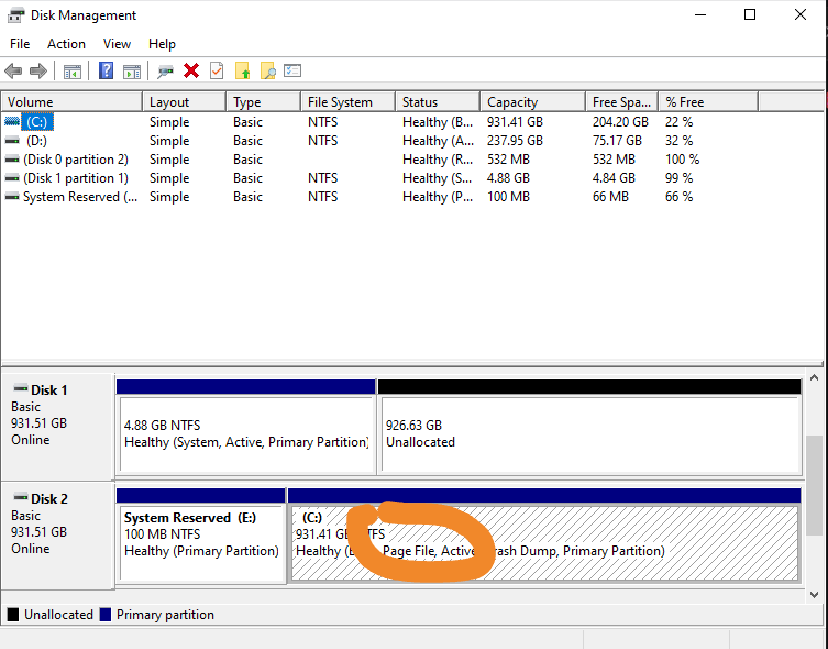Open the Help menu
The width and height of the screenshot is (828, 649).
pyautogui.click(x=162, y=44)
